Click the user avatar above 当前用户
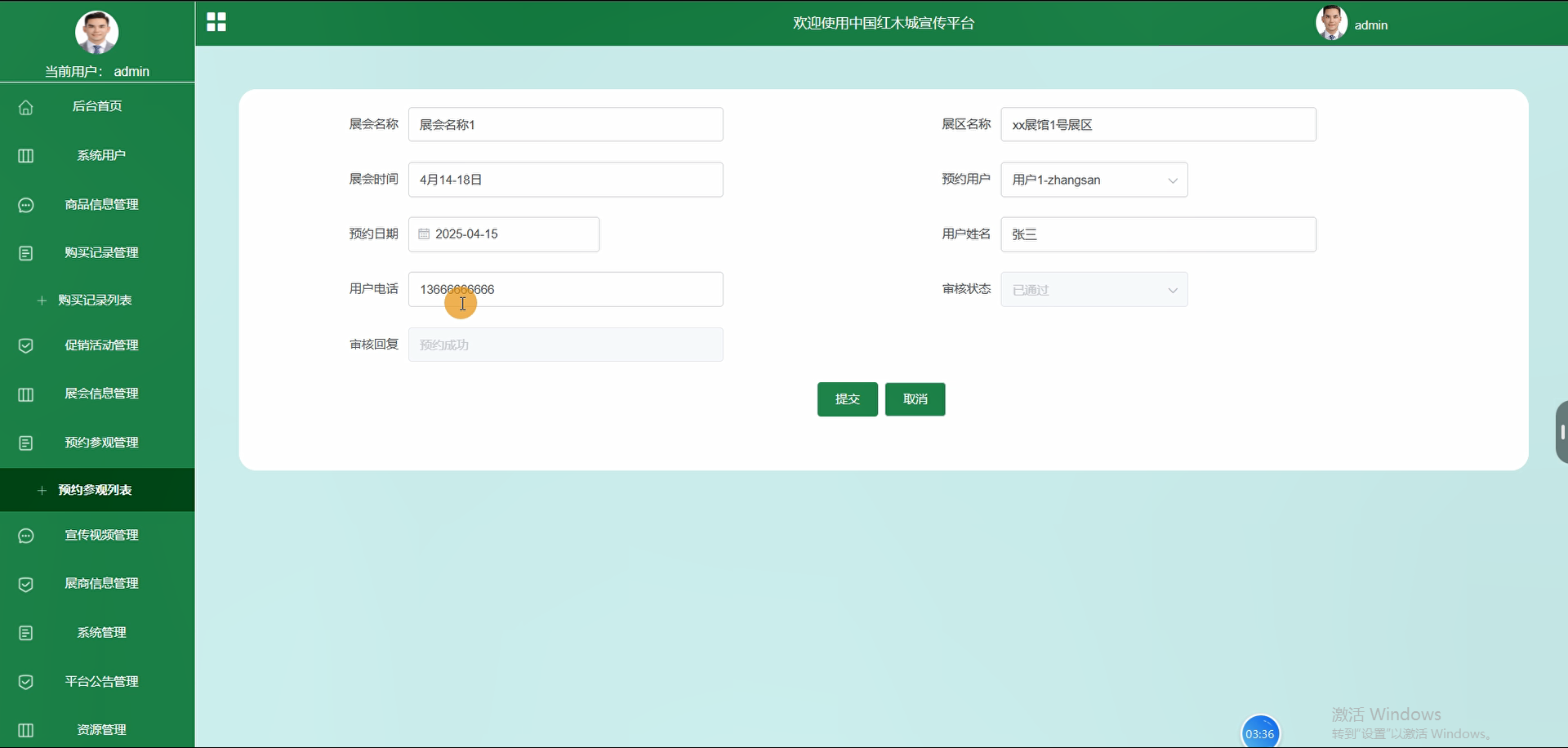Screen dimensions: 1568x748 click(x=96, y=33)
